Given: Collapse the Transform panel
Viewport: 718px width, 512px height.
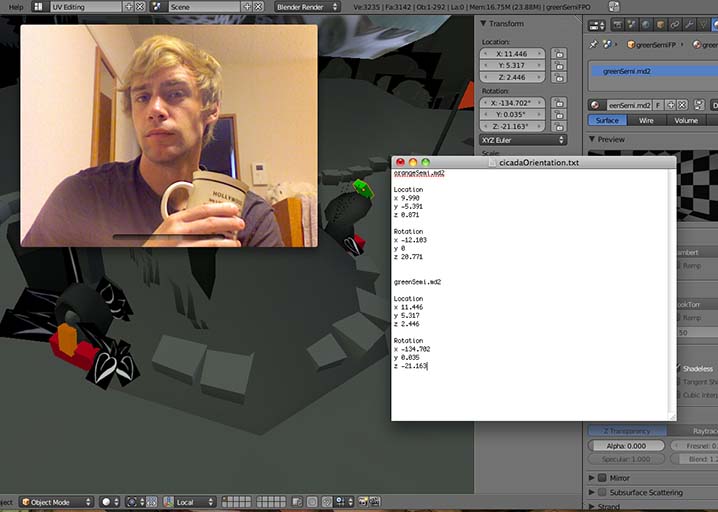Looking at the screenshot, I should click(484, 24).
